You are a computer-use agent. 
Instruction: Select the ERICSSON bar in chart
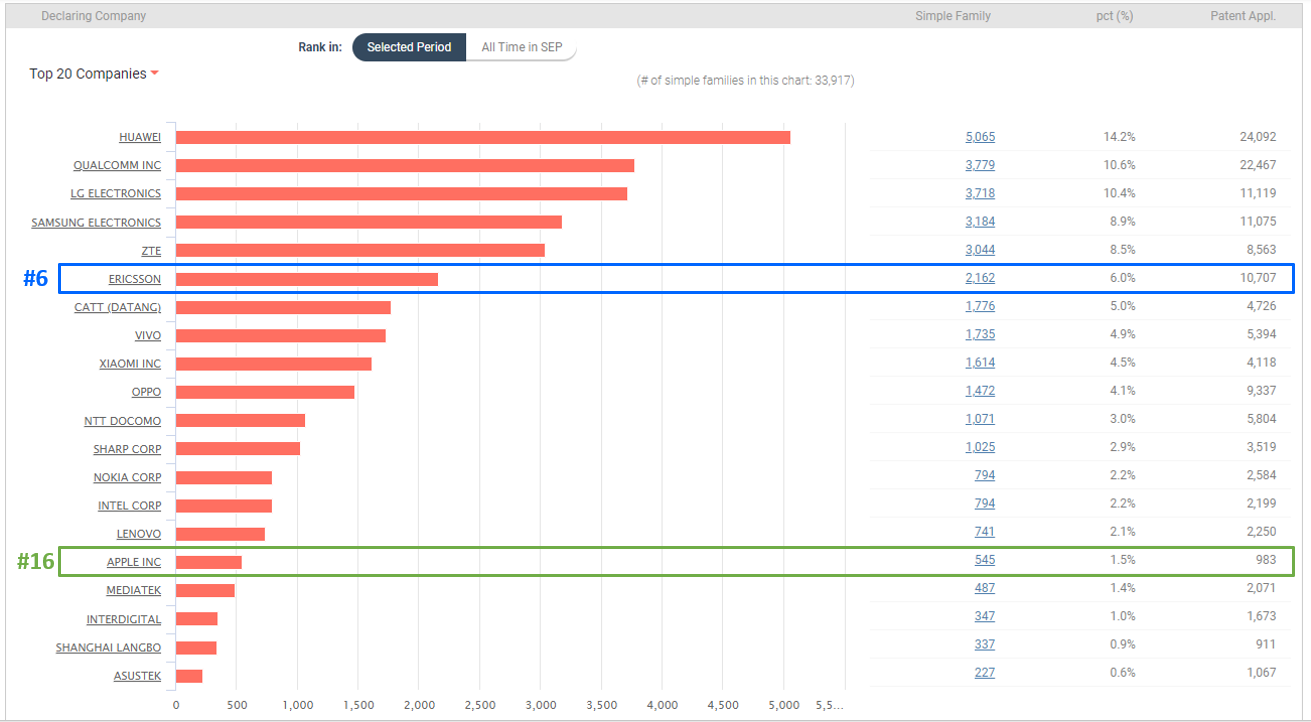(x=307, y=279)
